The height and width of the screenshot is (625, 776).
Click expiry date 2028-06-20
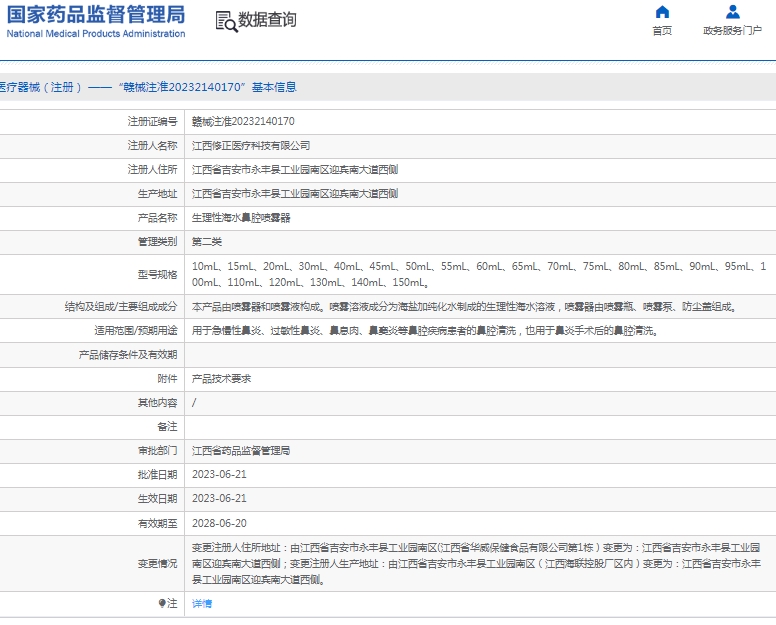219,523
